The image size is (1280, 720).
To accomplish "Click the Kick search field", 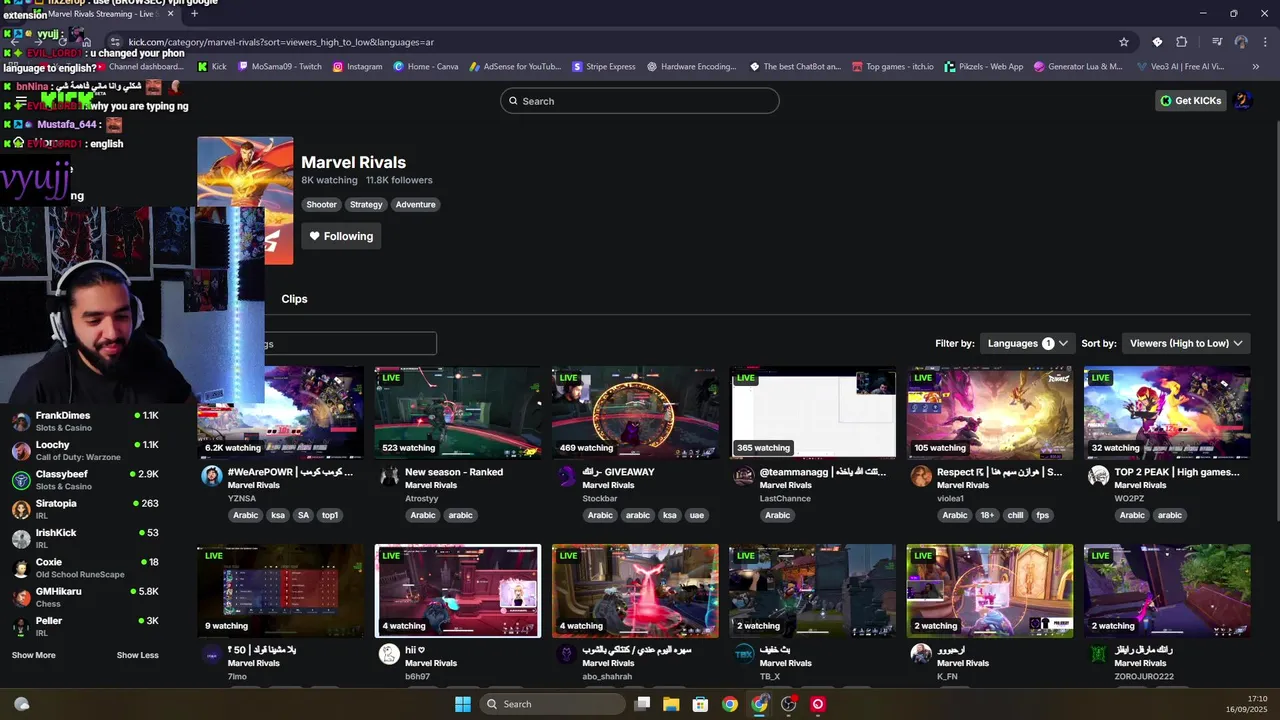I will 640,101.
